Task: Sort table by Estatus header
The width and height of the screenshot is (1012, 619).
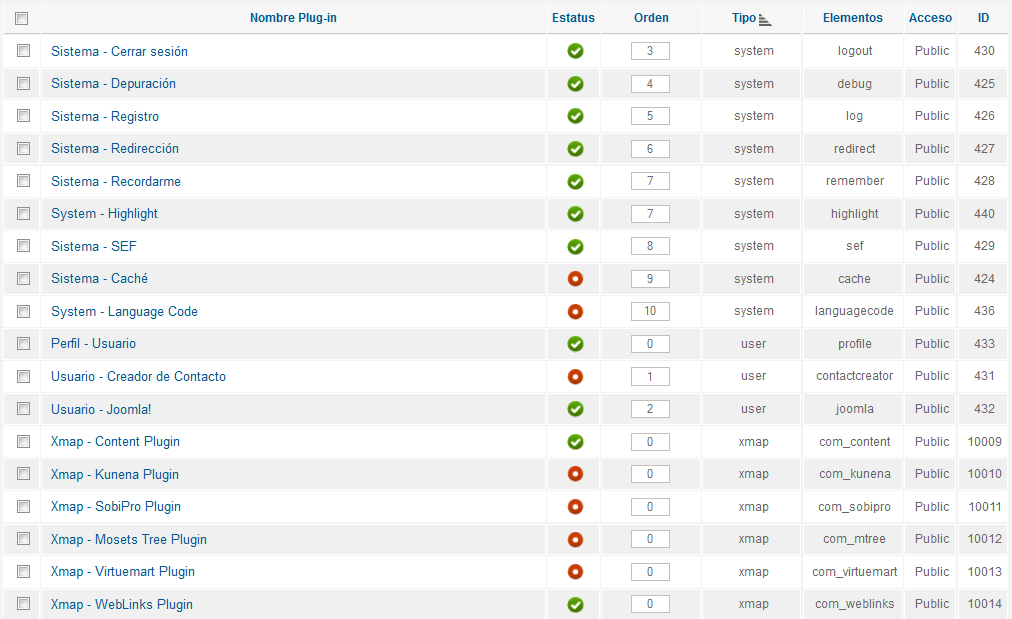Action: [573, 18]
